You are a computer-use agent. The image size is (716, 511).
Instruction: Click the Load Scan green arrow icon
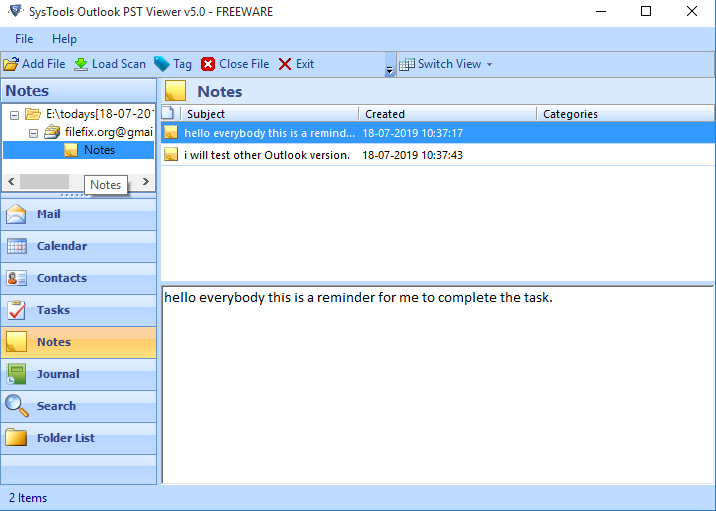pos(81,64)
